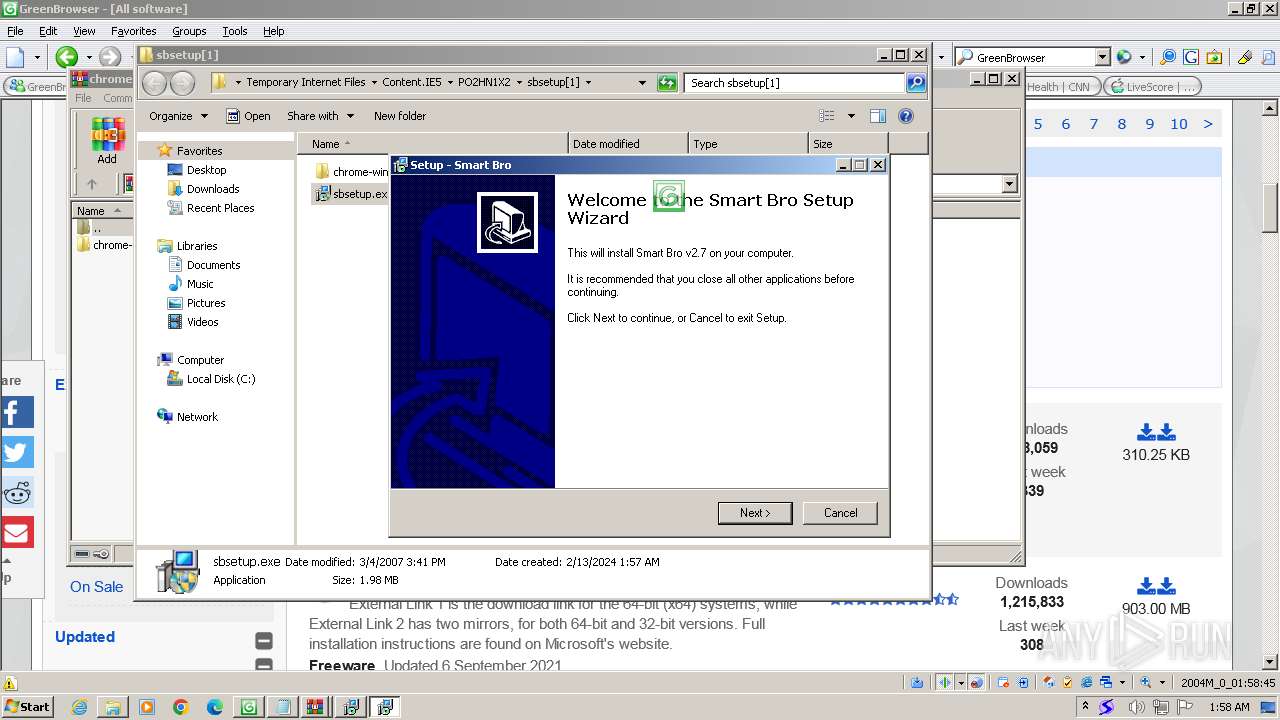1280x720 pixels.
Task: Select Computer in Explorer sidebar
Action: coord(200,360)
